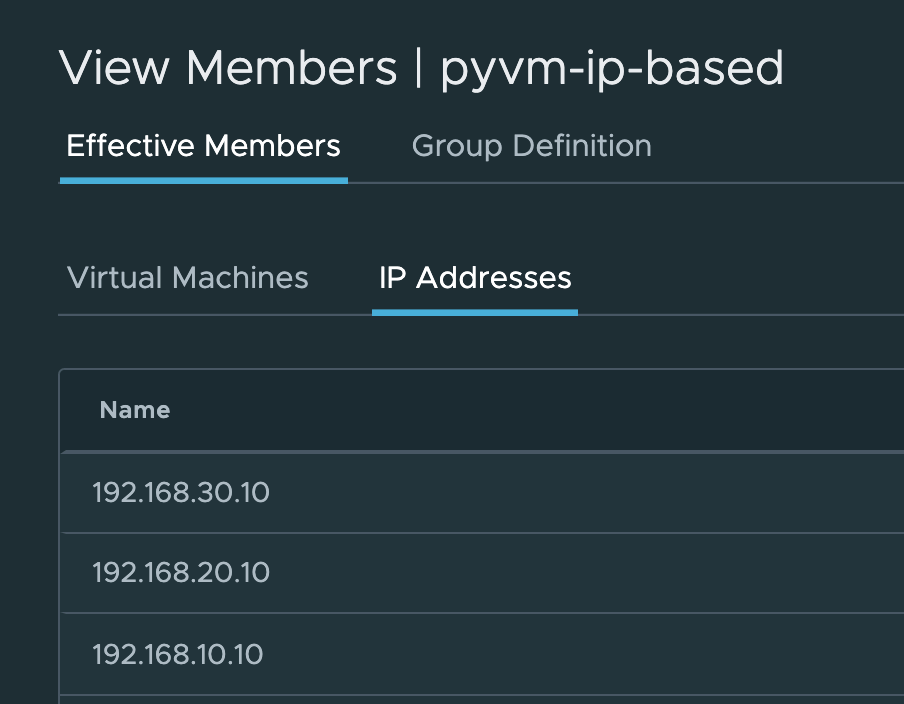Image resolution: width=904 pixels, height=704 pixels.
Task: Click blank space in the 192.168.20.10 row
Action: pos(600,573)
